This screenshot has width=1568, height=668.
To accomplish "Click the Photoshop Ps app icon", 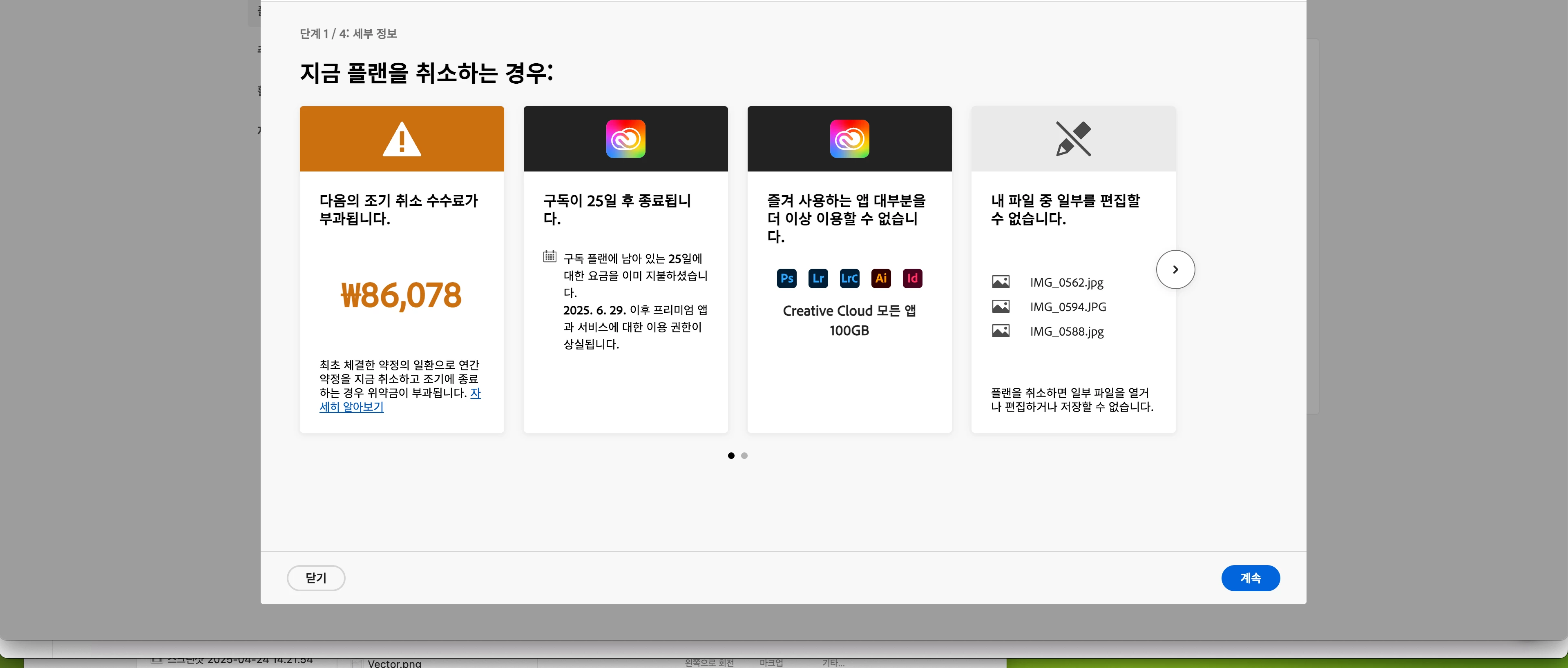I will click(x=786, y=278).
